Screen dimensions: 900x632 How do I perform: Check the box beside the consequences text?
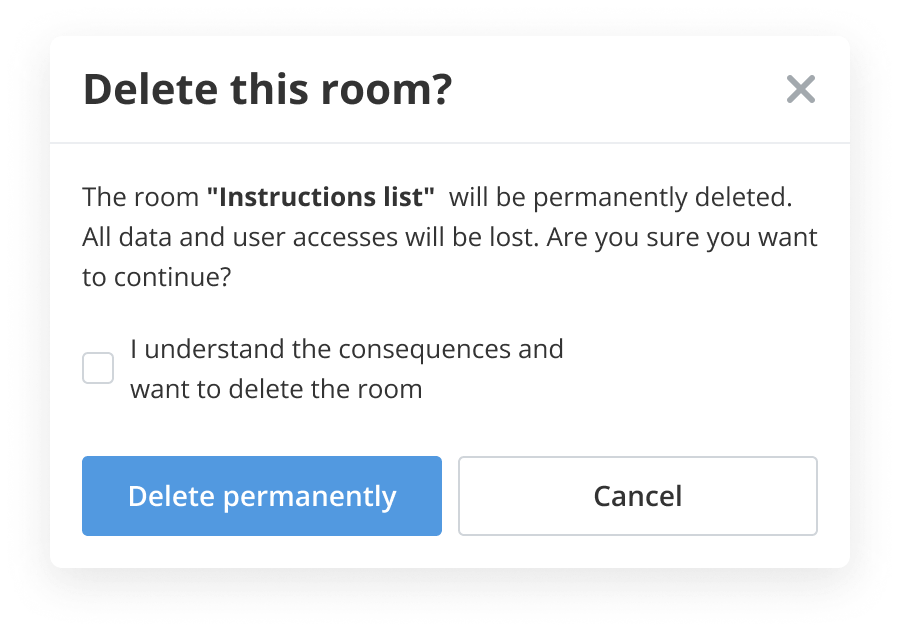click(98, 368)
